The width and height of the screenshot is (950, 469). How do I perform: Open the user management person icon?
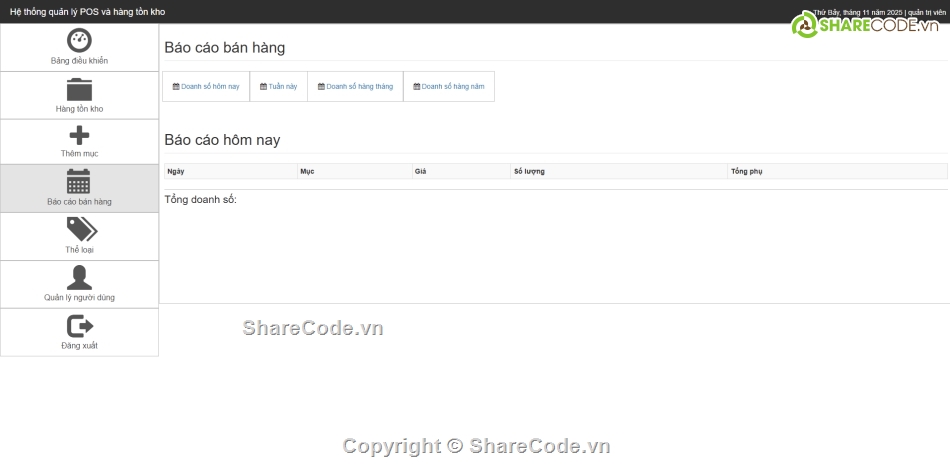pyautogui.click(x=79, y=278)
